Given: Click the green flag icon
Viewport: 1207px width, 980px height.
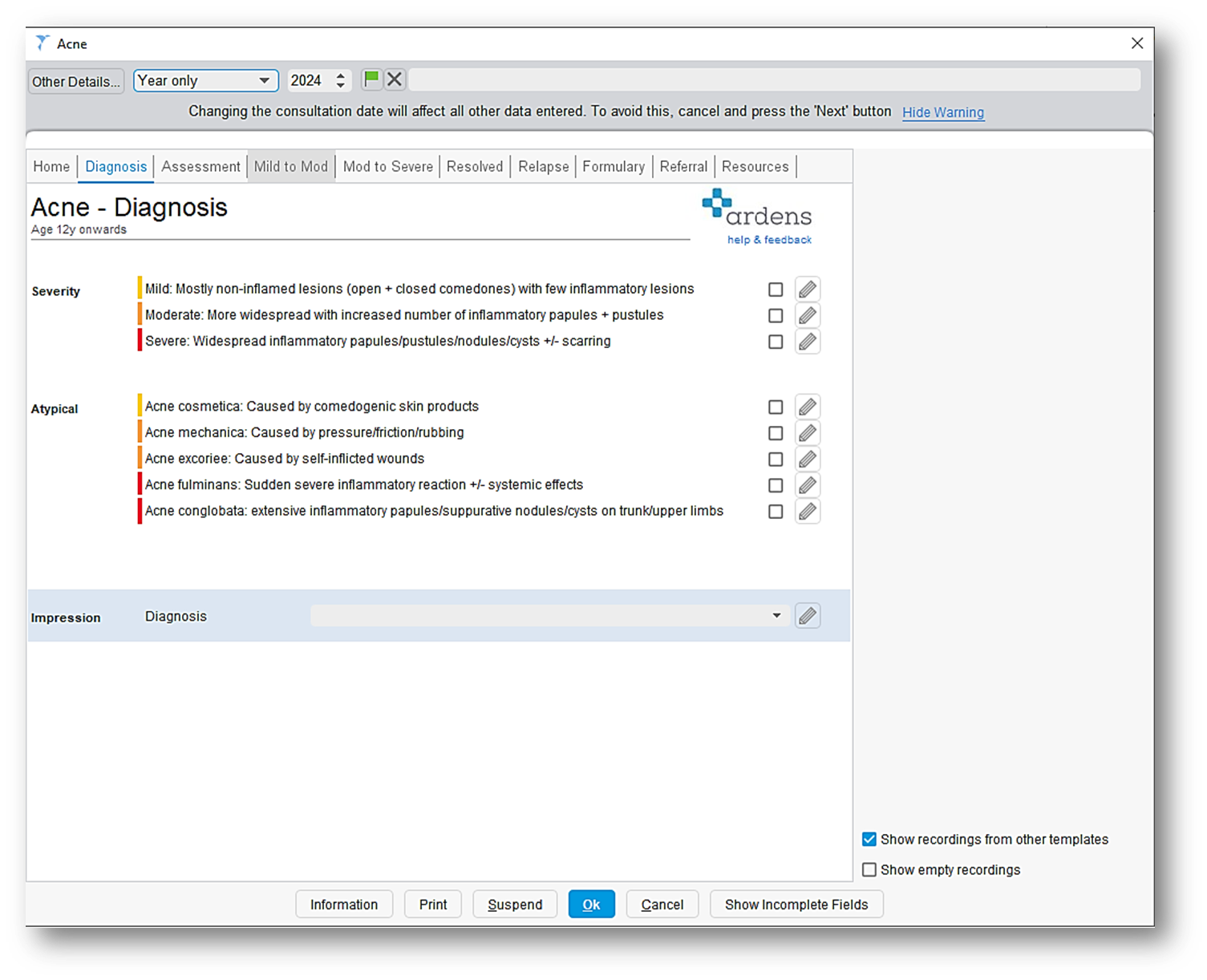Looking at the screenshot, I should pos(371,79).
